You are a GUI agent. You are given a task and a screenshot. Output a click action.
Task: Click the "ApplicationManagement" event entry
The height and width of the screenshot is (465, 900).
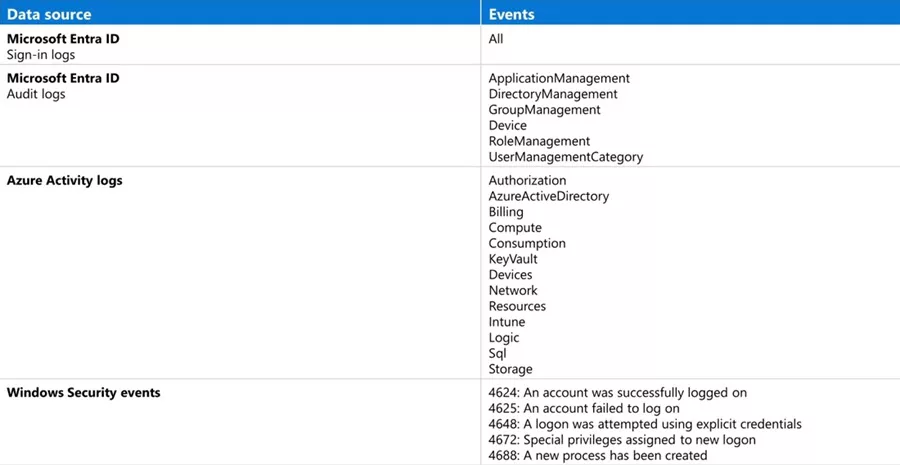point(559,78)
